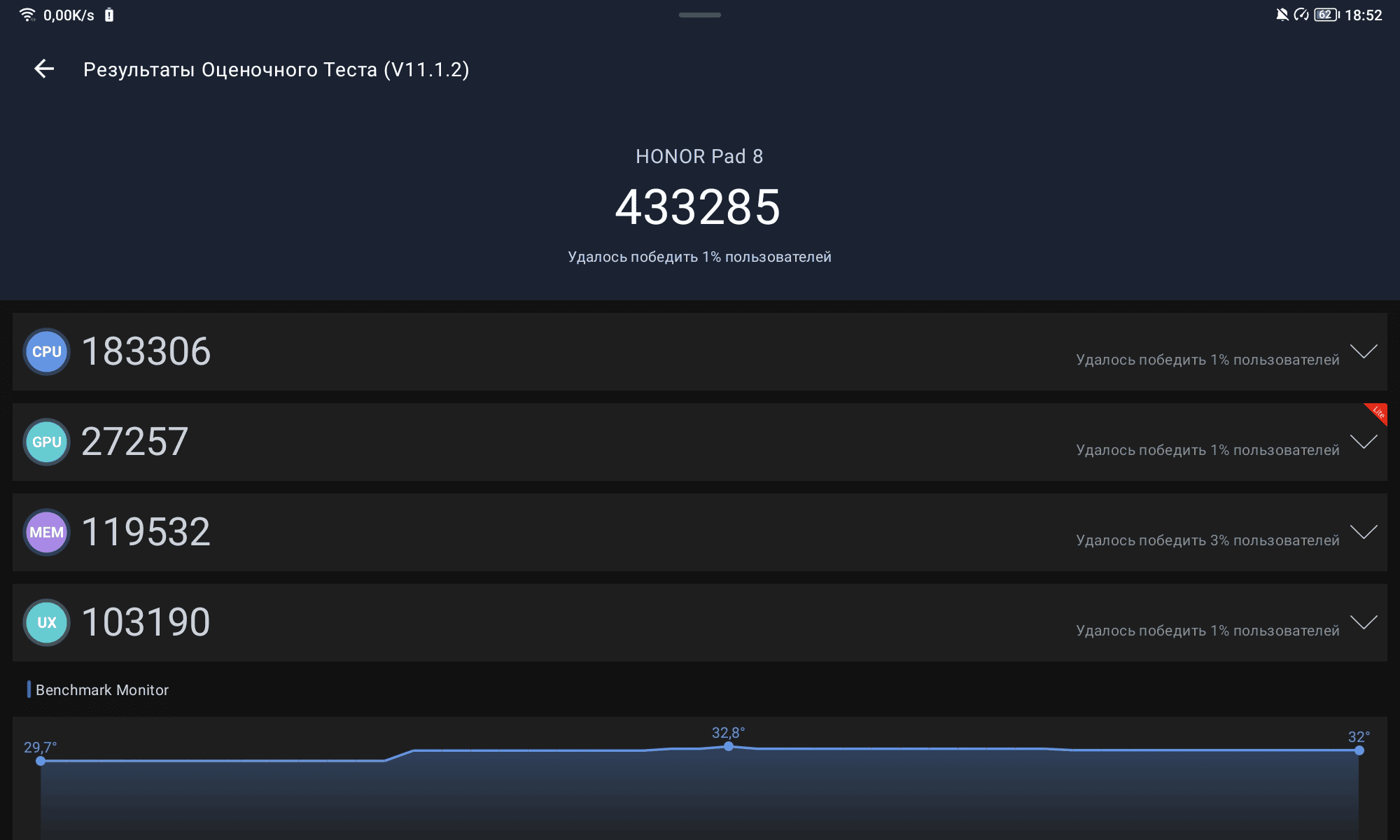
Task: Tap the GPU score badge icon
Action: 47,442
